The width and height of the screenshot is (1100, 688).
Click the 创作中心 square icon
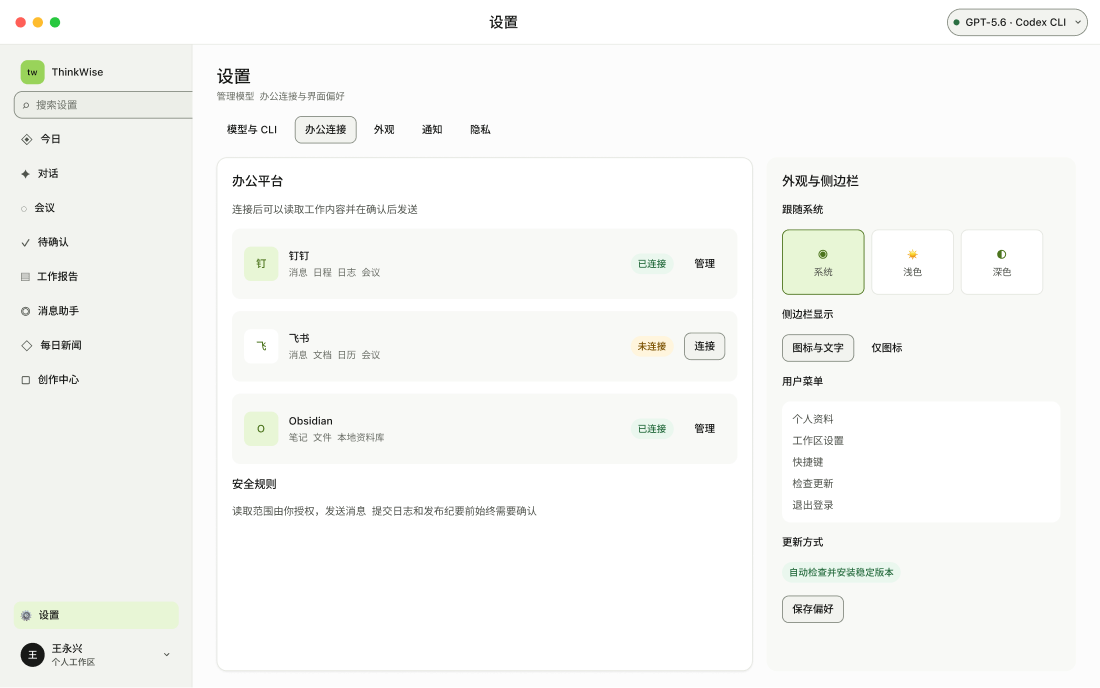point(25,380)
